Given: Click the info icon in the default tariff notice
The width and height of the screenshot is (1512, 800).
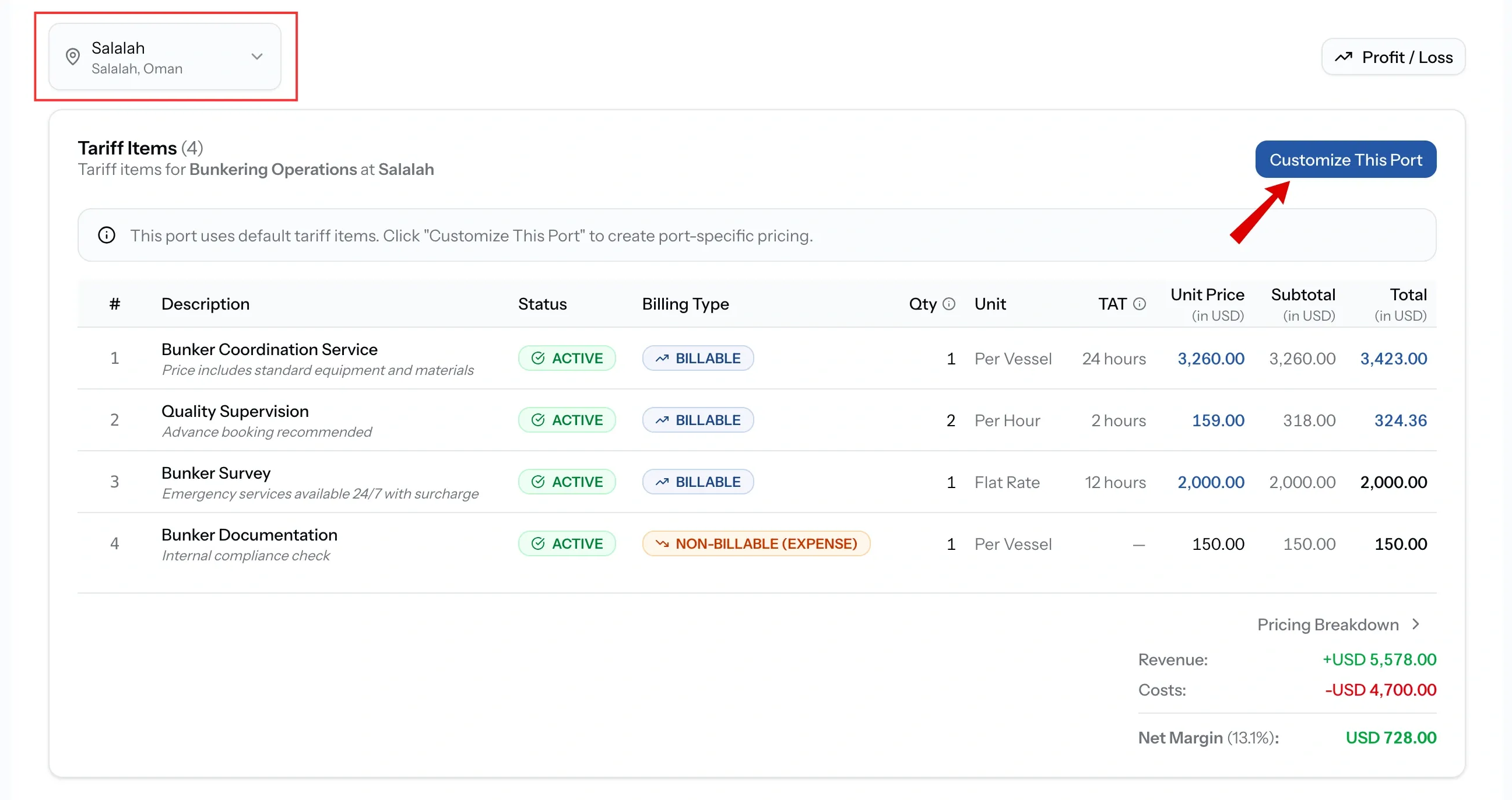Looking at the screenshot, I should tap(106, 236).
